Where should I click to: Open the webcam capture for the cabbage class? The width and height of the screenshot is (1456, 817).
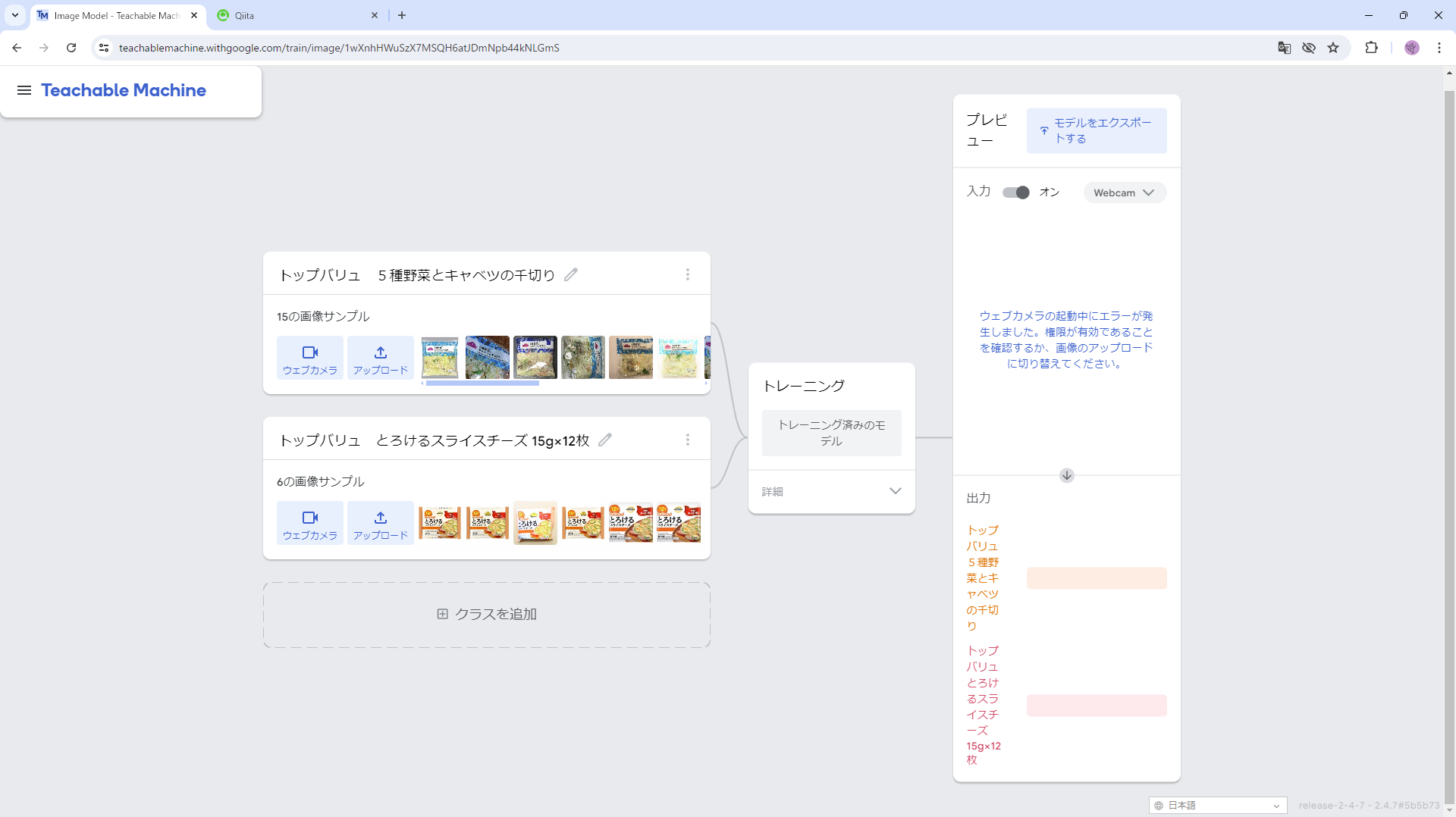309,358
